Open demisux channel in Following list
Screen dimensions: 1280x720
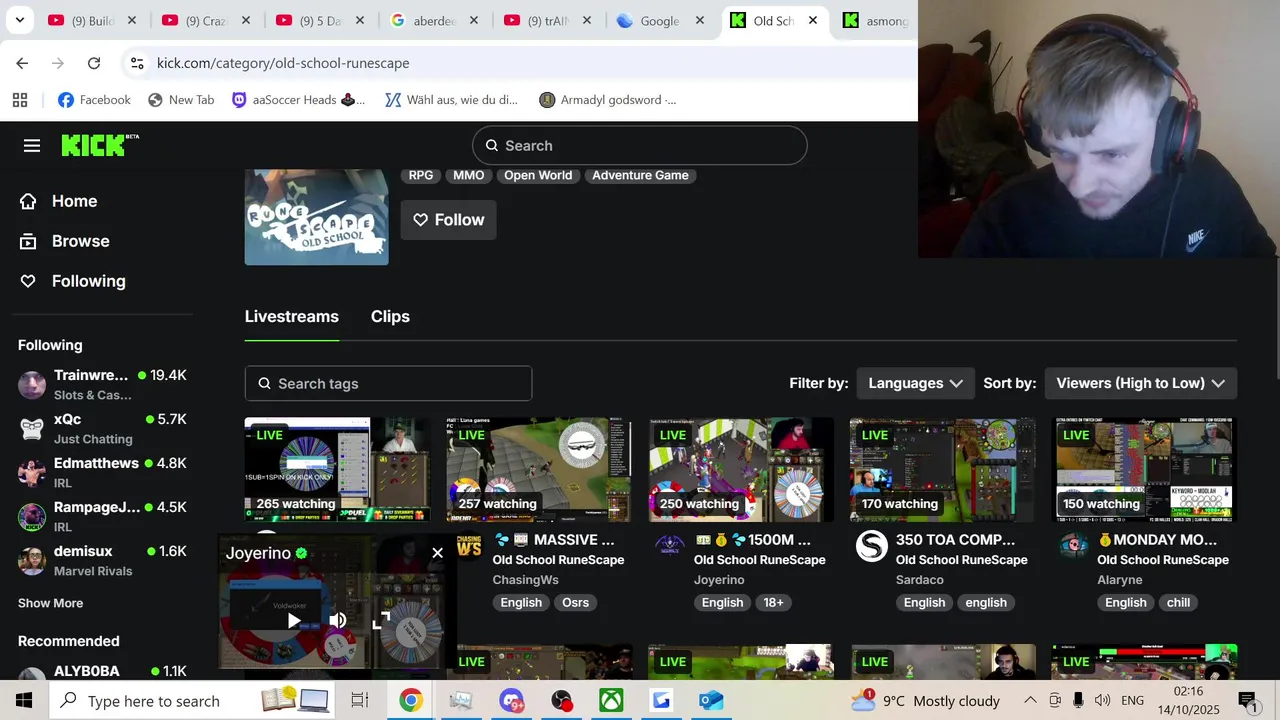pos(102,560)
